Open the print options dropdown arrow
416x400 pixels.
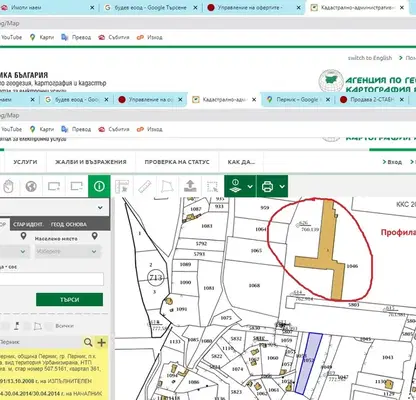pos(282,186)
